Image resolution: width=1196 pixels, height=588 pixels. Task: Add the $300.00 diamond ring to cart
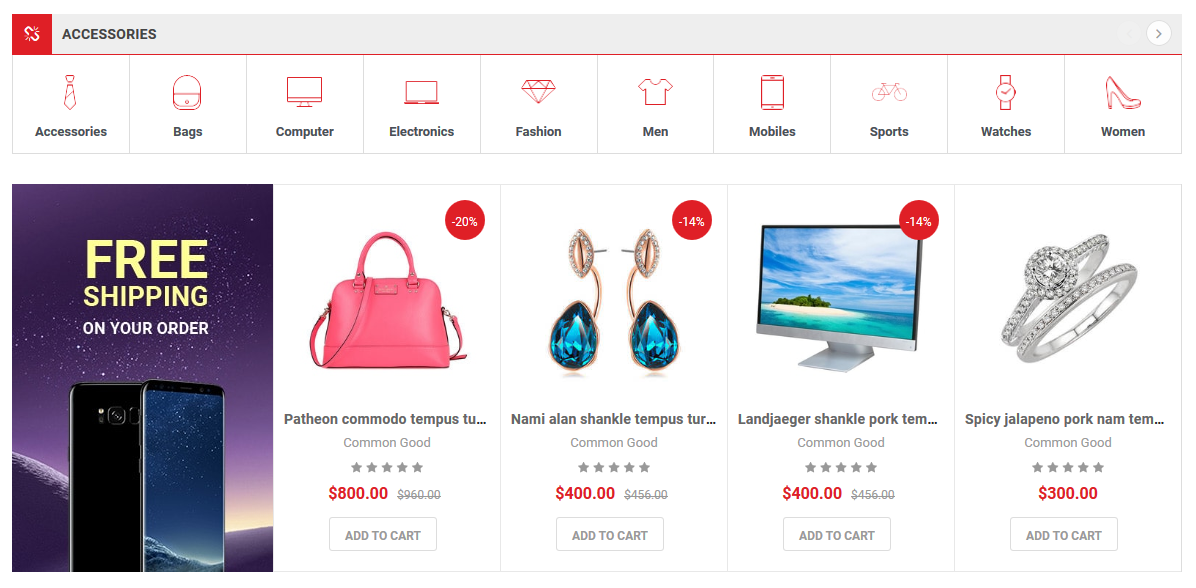click(x=1063, y=535)
